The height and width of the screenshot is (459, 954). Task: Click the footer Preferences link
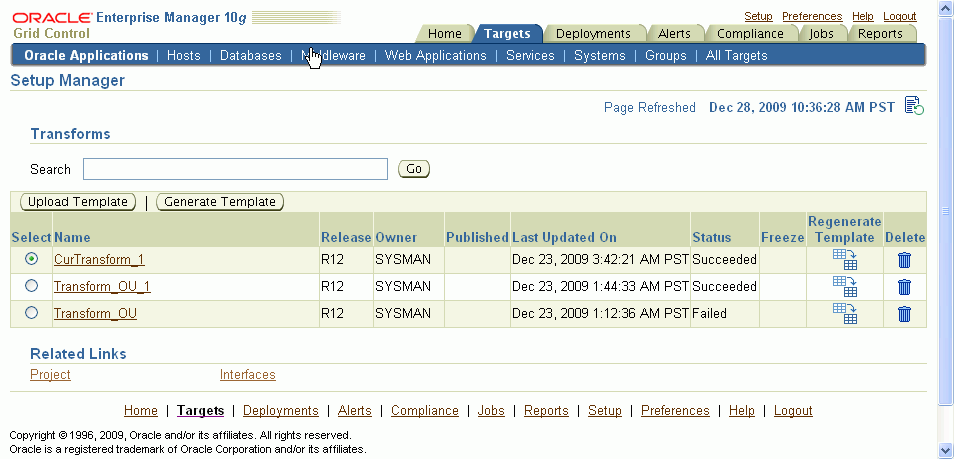coord(675,410)
